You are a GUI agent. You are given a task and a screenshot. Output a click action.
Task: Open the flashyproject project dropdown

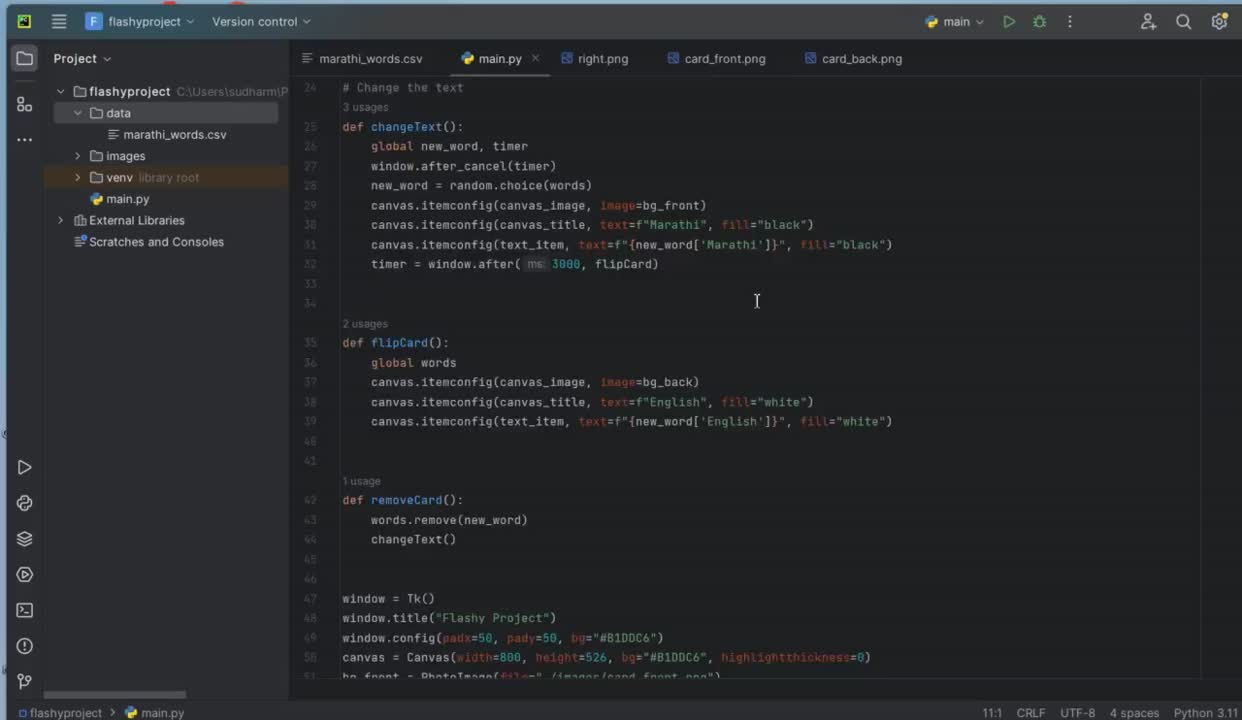pyautogui.click(x=139, y=21)
